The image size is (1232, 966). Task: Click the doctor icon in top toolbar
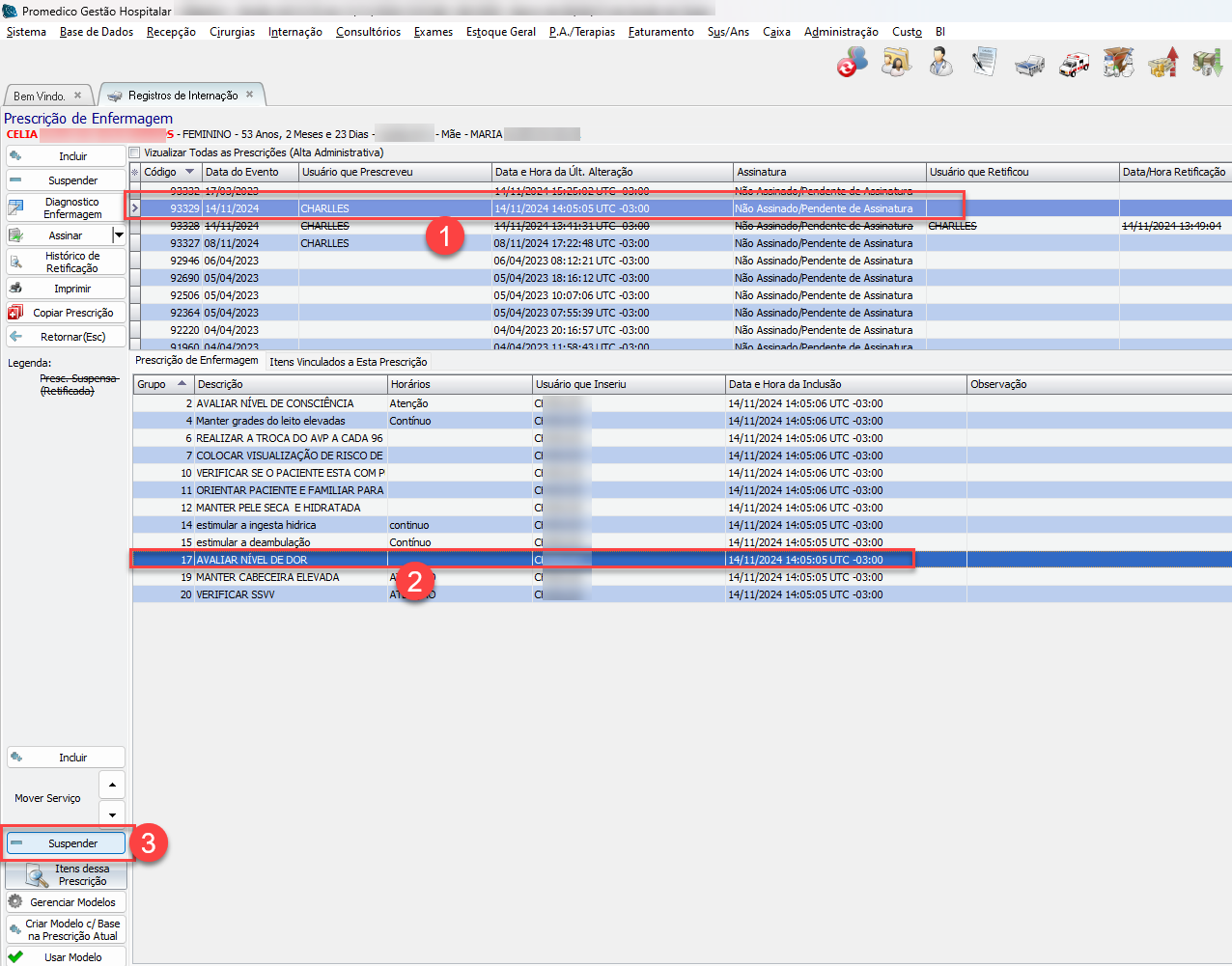939,63
